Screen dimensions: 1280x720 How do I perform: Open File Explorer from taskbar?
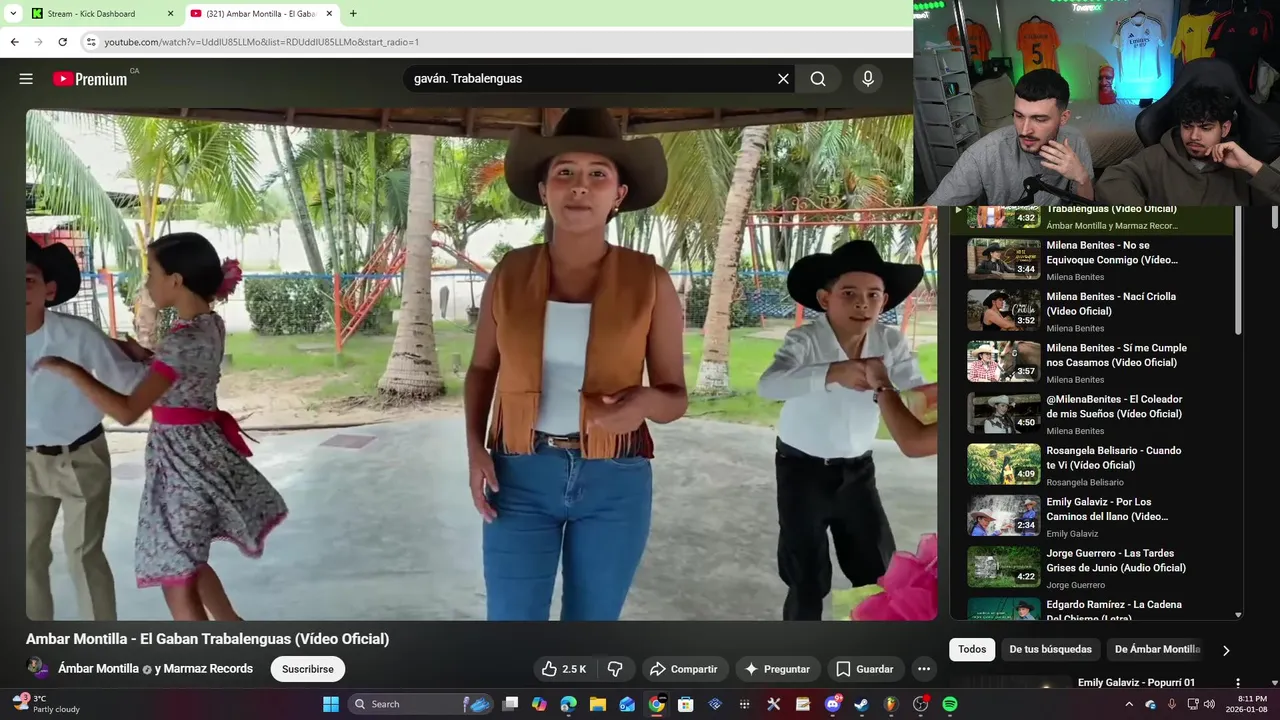click(597, 704)
